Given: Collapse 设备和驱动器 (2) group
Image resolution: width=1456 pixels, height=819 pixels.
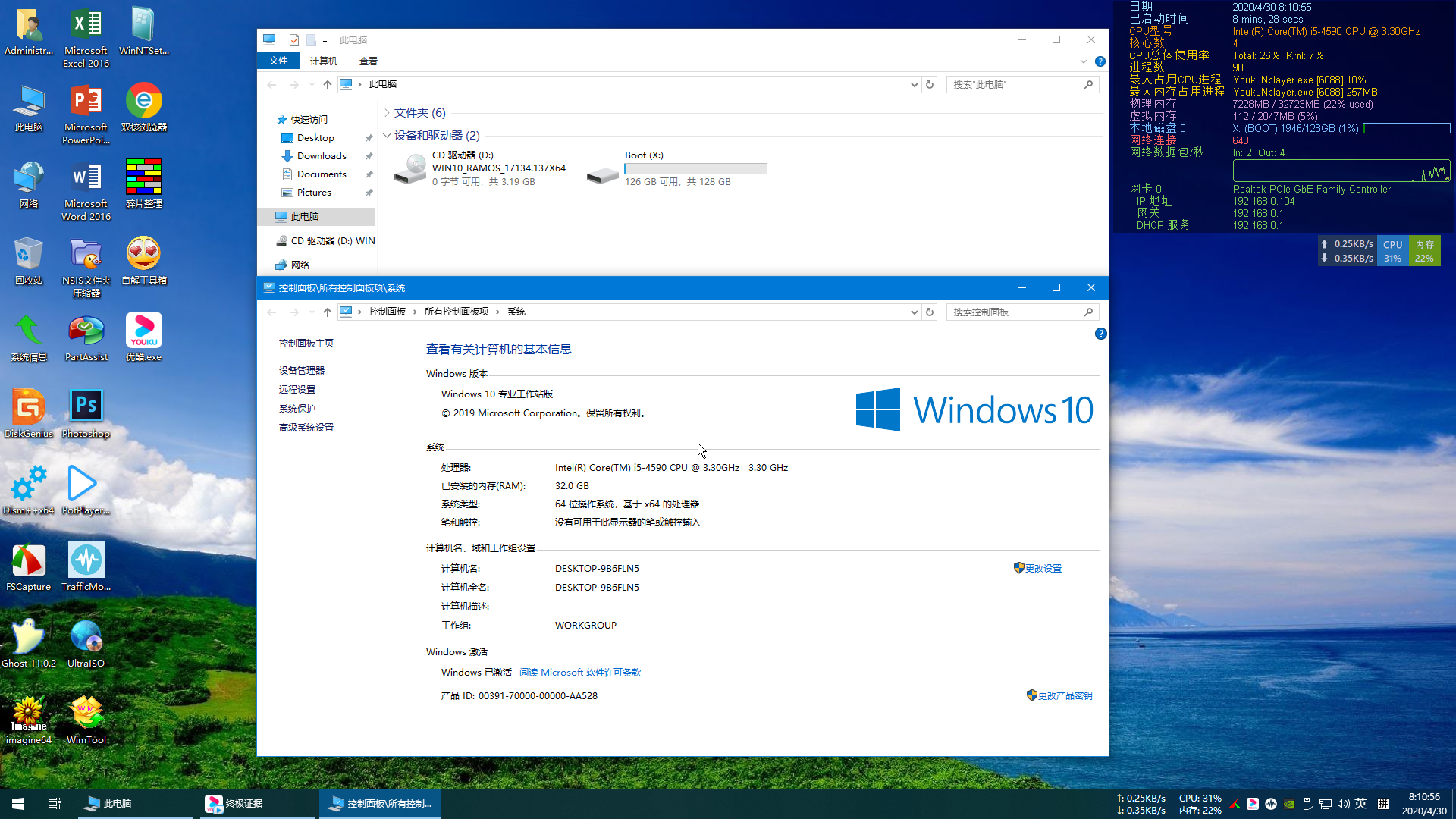Looking at the screenshot, I should [x=387, y=135].
